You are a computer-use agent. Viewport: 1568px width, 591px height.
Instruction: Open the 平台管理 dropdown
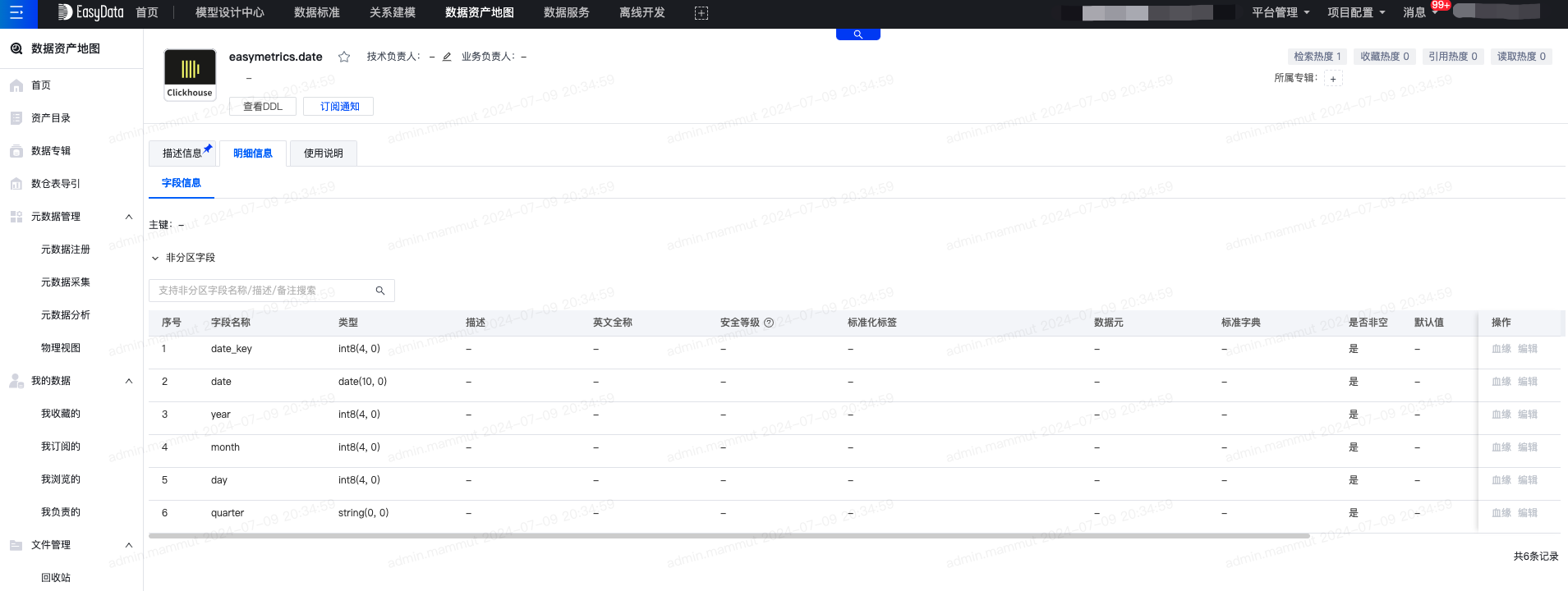click(x=1281, y=12)
